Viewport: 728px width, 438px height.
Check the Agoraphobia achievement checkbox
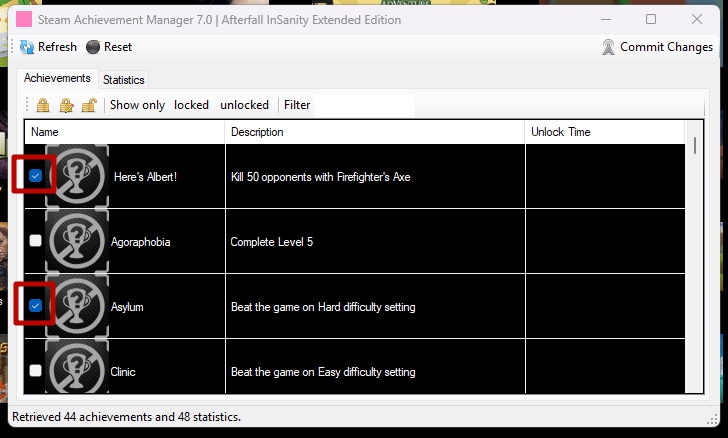[35, 241]
